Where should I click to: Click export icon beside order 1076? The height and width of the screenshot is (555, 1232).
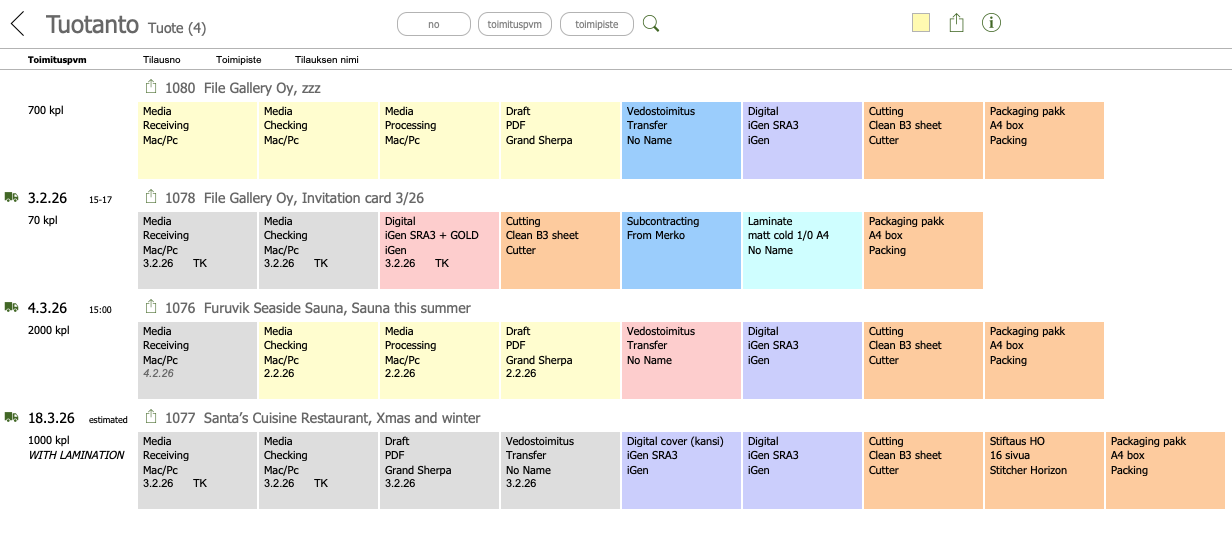point(152,307)
